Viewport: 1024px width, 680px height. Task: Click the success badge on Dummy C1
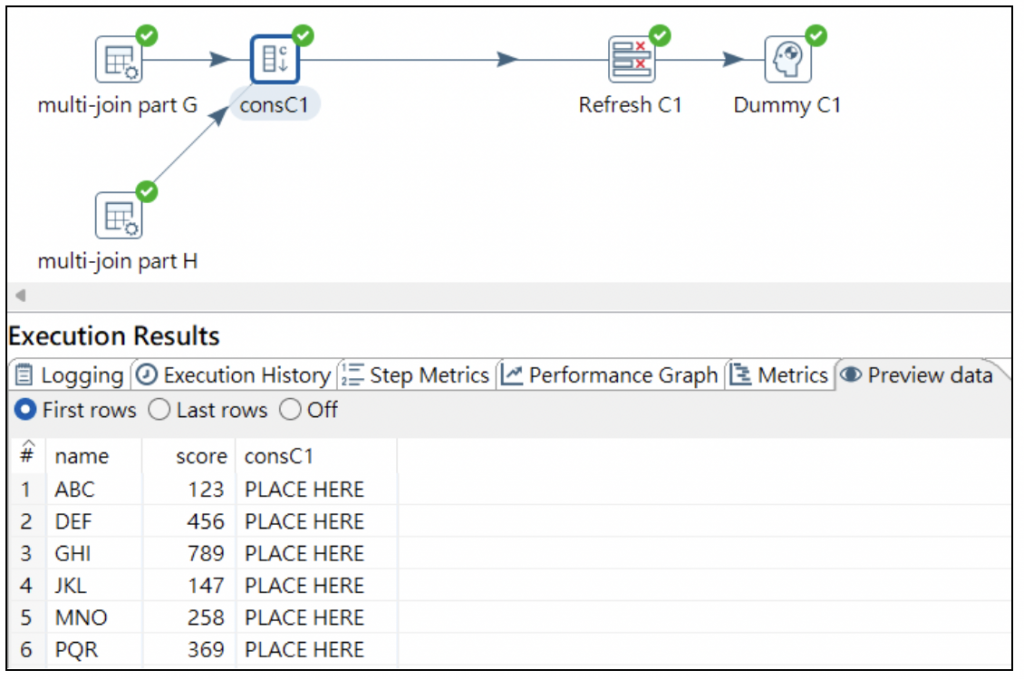coord(814,35)
